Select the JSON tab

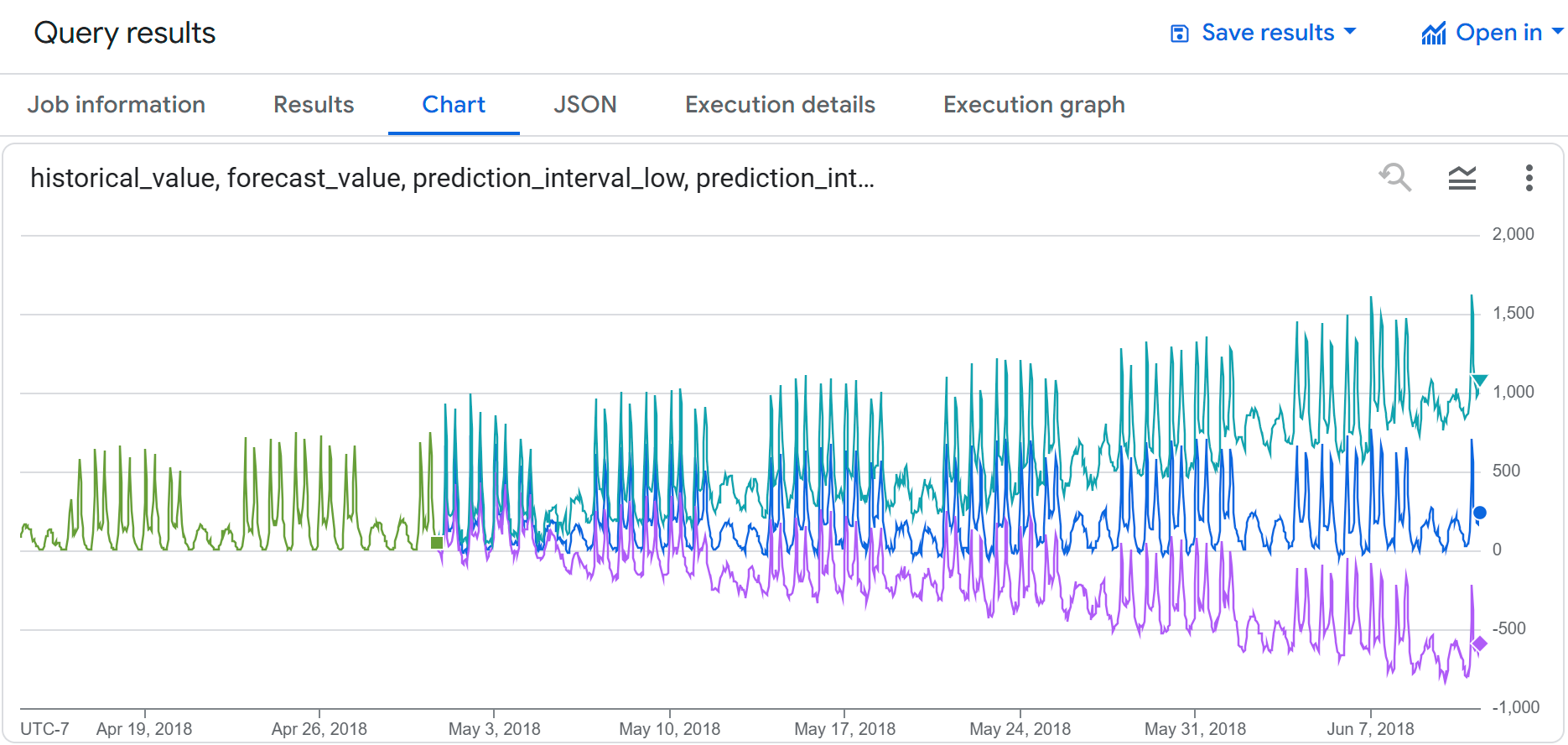pyautogui.click(x=584, y=105)
